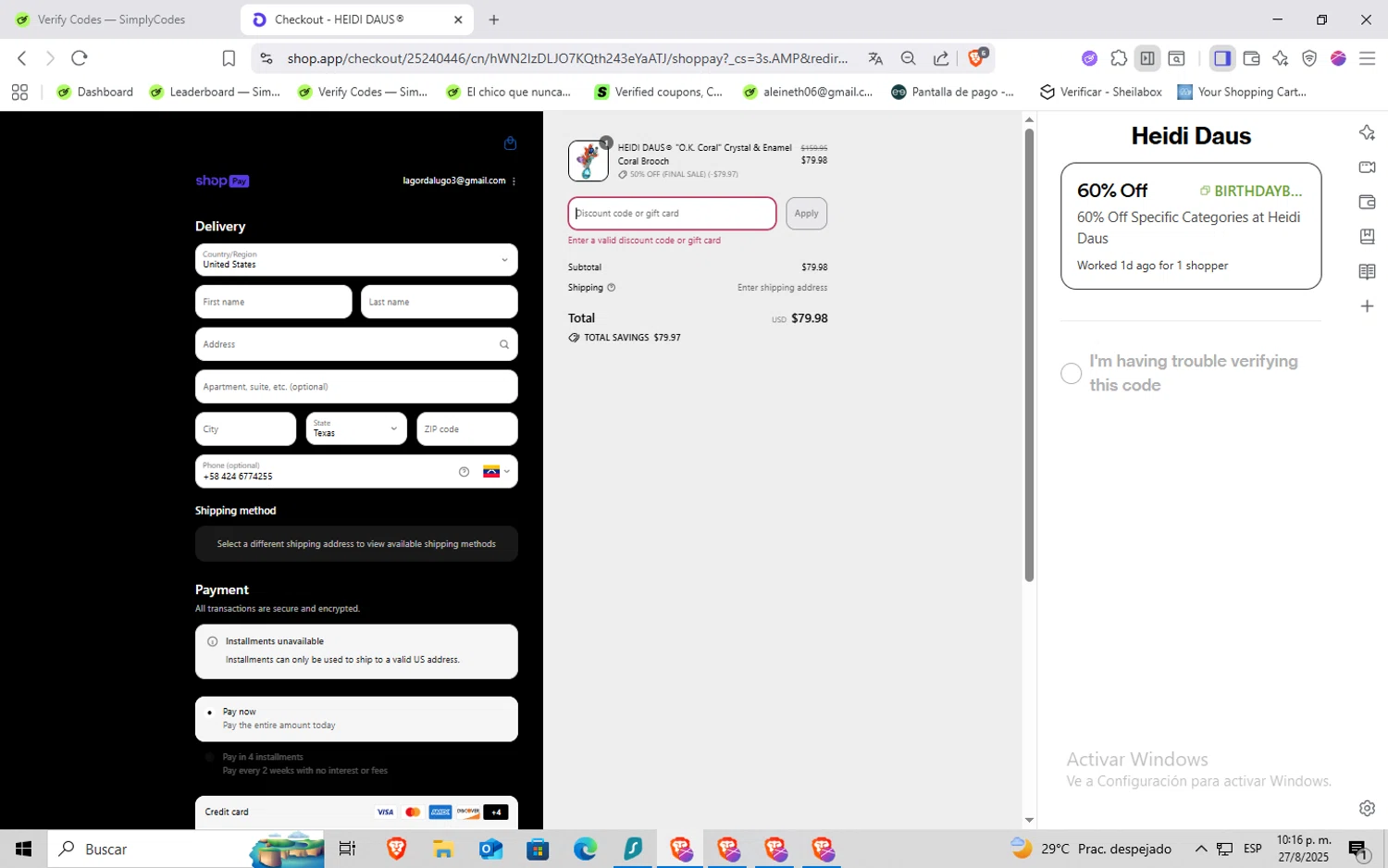Image resolution: width=1388 pixels, height=868 pixels.
Task: Expand the Country/Region dropdown
Action: click(x=356, y=260)
